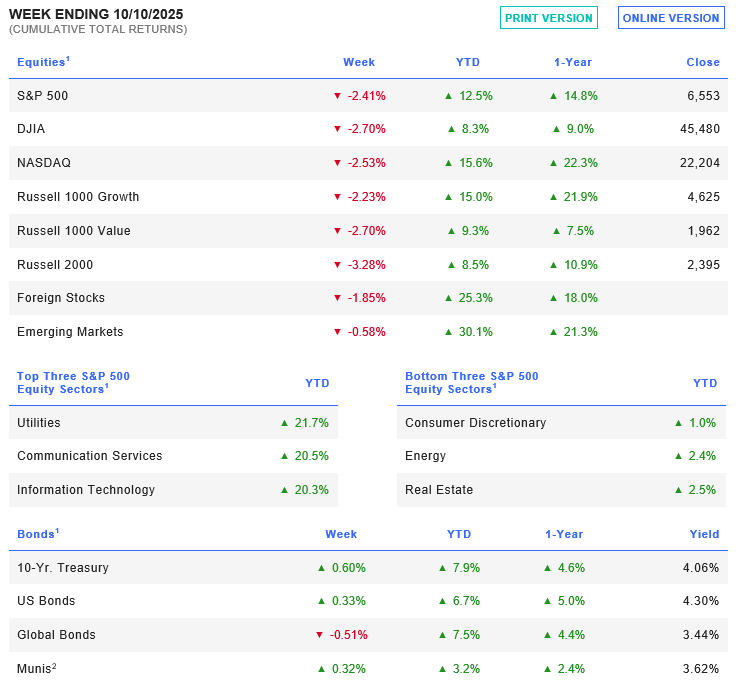This screenshot has width=739, height=700.
Task: Click NASDAQ close value 22,204
Action: [700, 163]
